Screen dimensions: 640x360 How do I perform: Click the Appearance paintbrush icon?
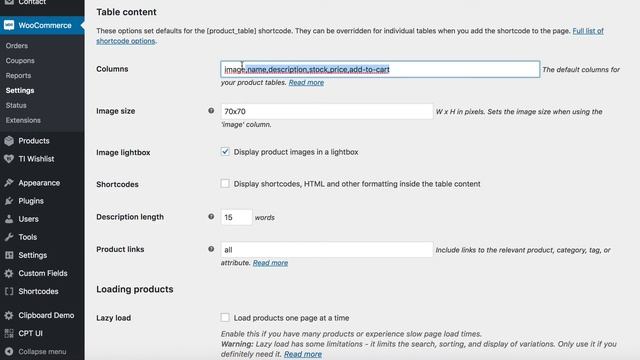(x=9, y=183)
